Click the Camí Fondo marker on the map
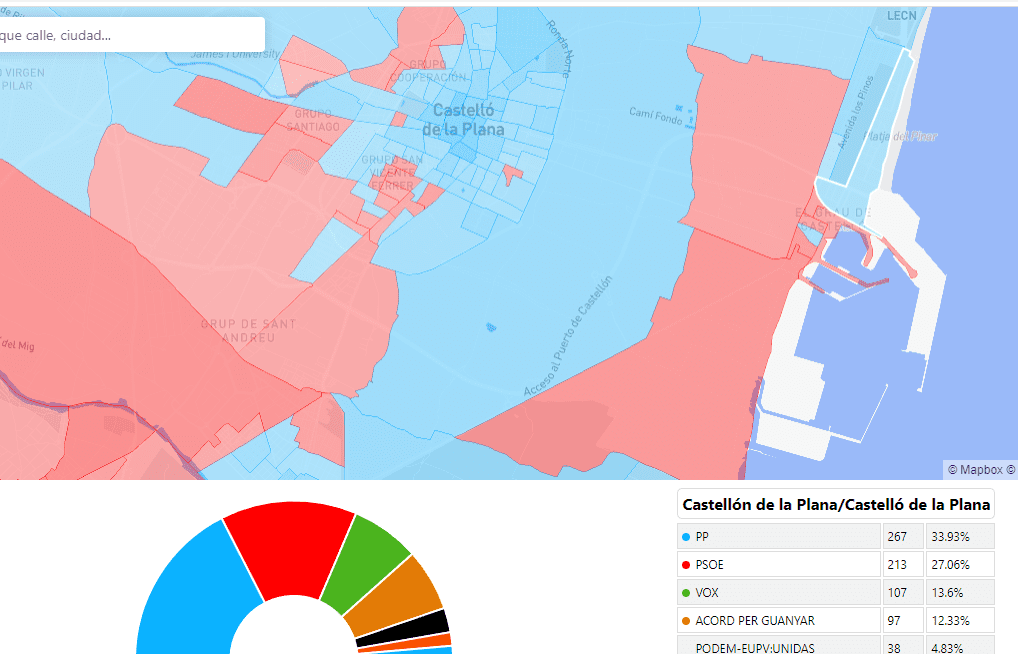Viewport: 1018px width, 654px height. click(680, 108)
